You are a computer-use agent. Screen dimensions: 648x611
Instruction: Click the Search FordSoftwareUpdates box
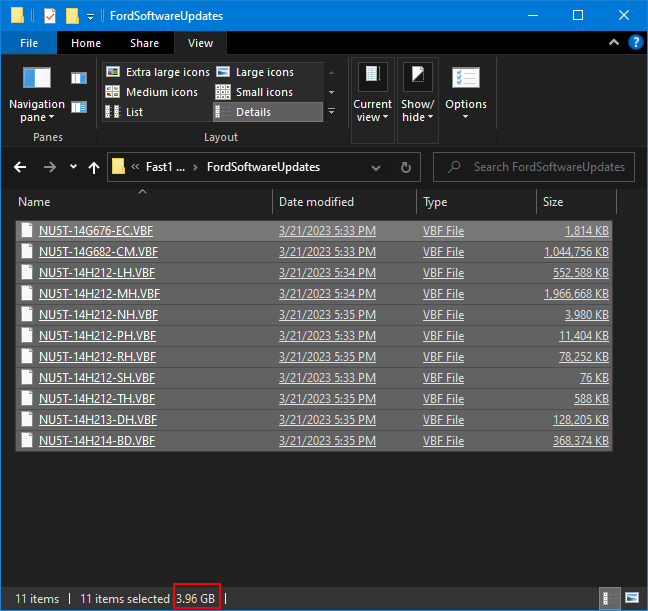coord(534,167)
